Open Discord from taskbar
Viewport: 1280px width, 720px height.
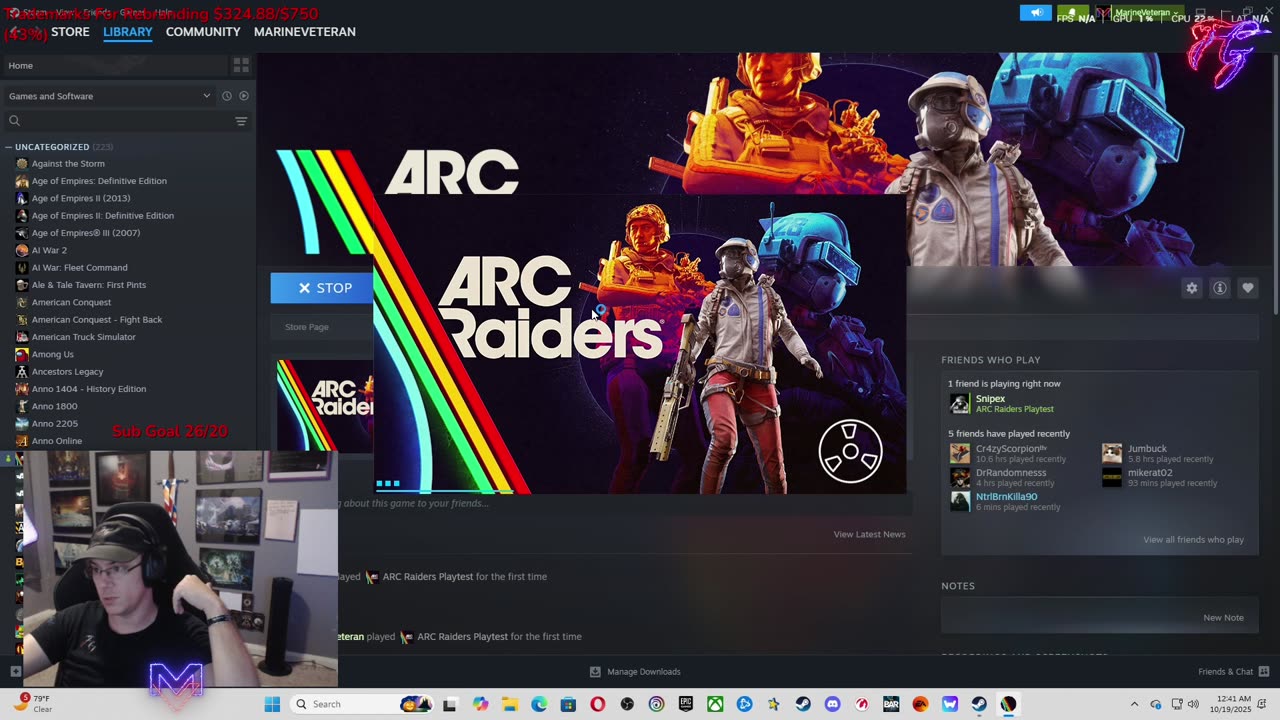click(832, 704)
